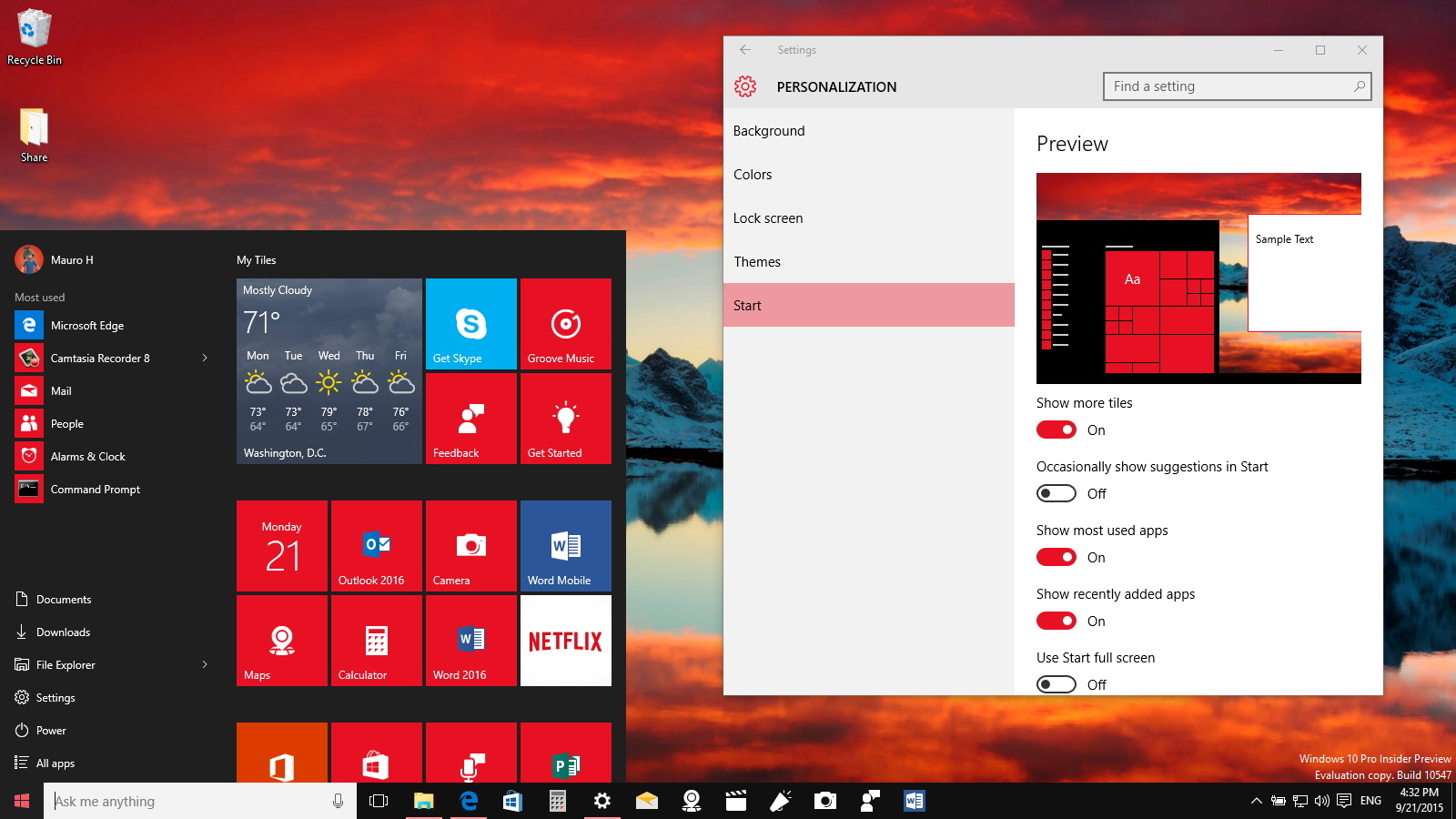Screen dimensions: 1456x819
Task: Open Command Prompt from Most used
Action: click(95, 489)
